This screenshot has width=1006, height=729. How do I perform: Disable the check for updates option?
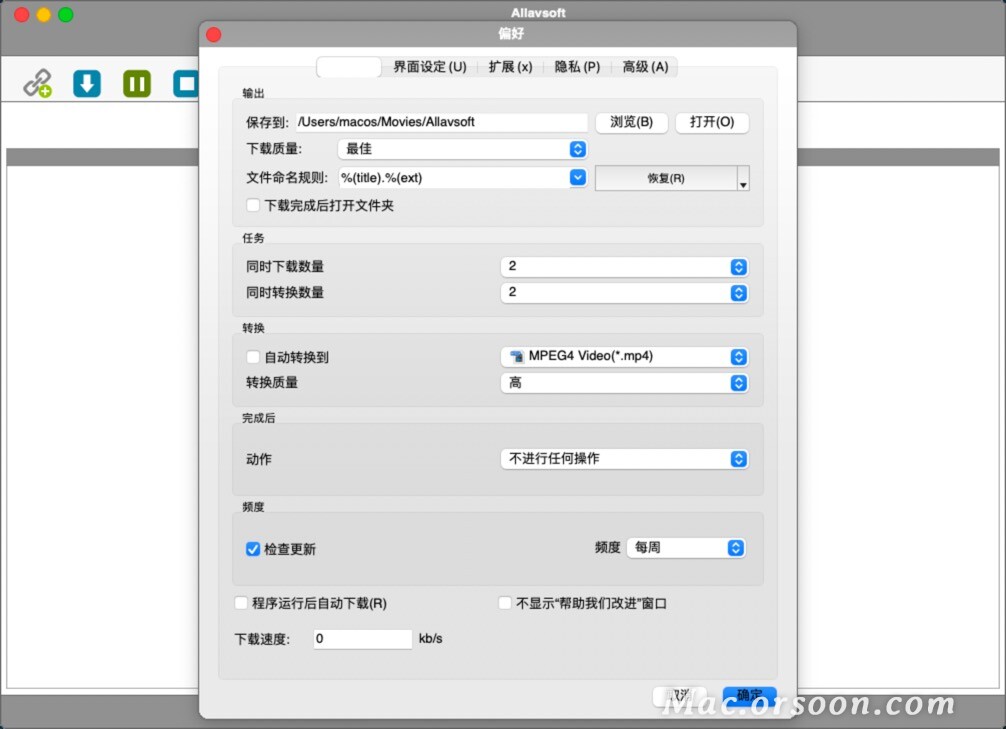[x=253, y=548]
